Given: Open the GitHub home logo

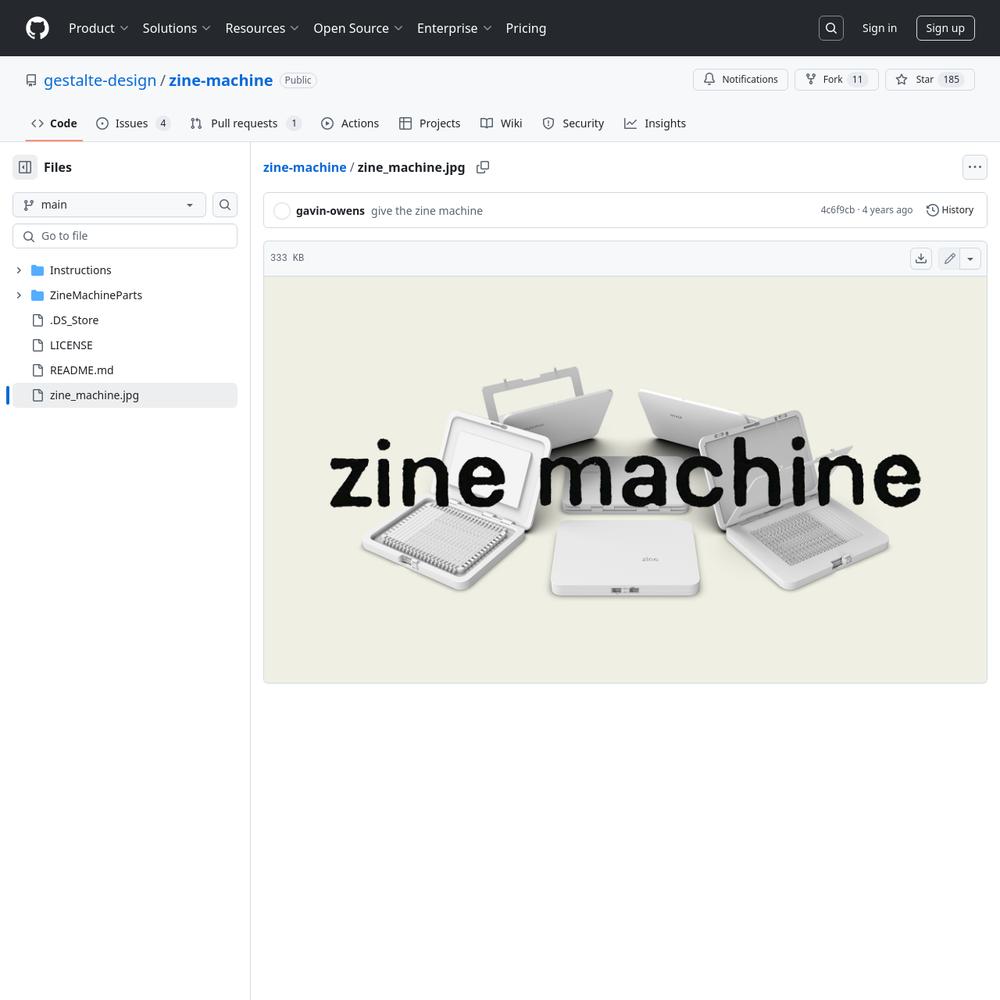Looking at the screenshot, I should point(37,28).
